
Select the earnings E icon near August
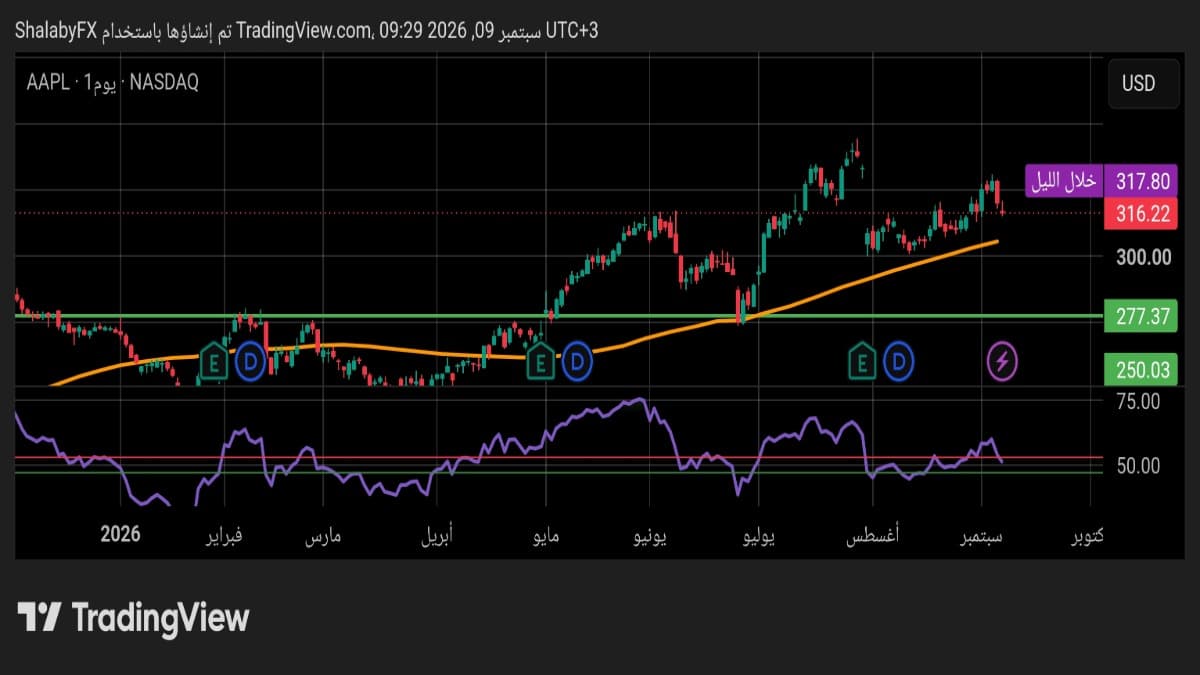click(x=864, y=361)
